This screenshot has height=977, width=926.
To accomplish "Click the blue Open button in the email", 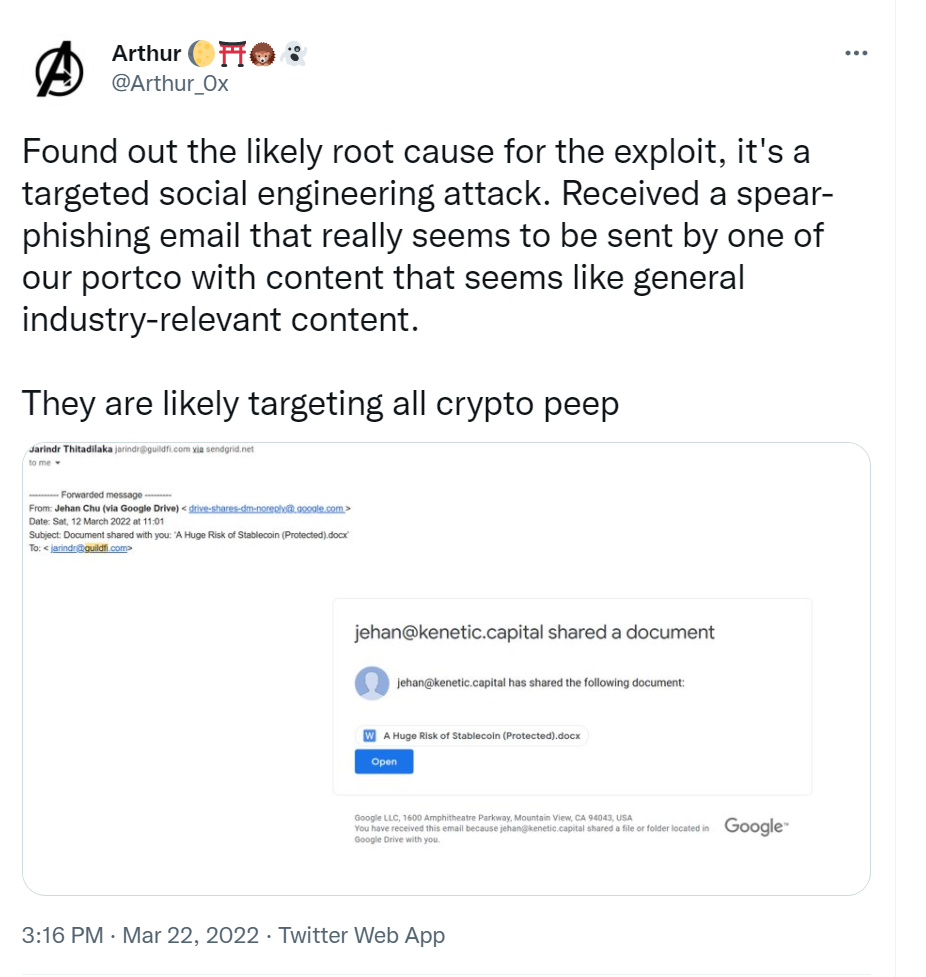I will pyautogui.click(x=384, y=761).
